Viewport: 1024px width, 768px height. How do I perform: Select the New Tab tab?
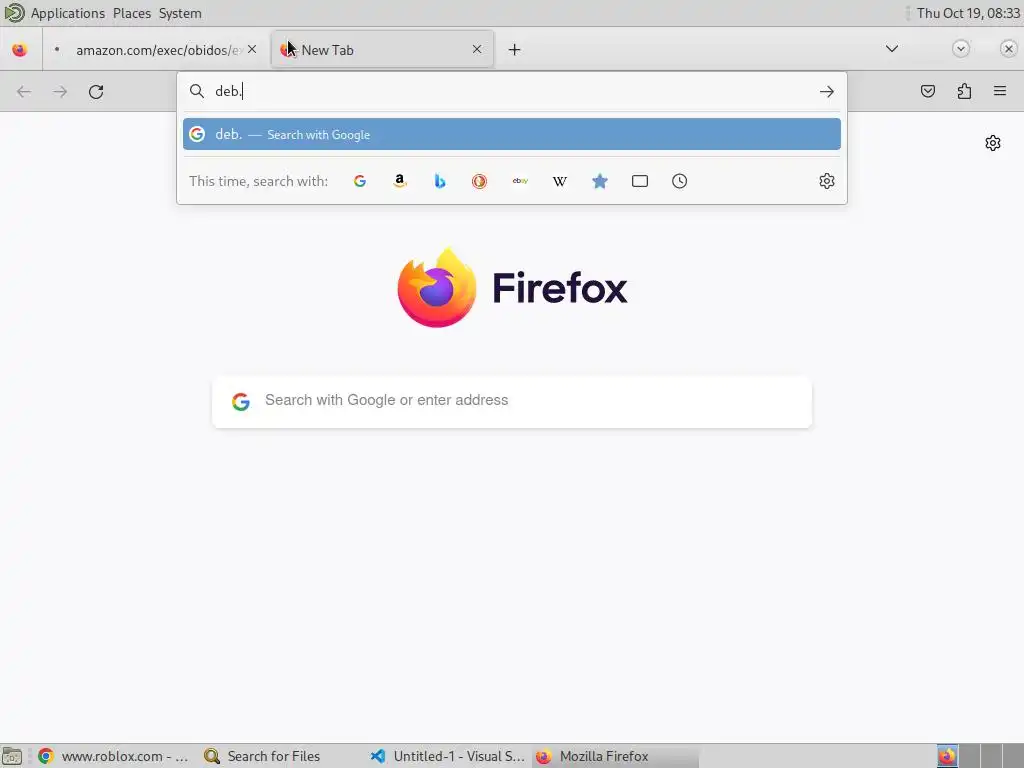tap(382, 50)
